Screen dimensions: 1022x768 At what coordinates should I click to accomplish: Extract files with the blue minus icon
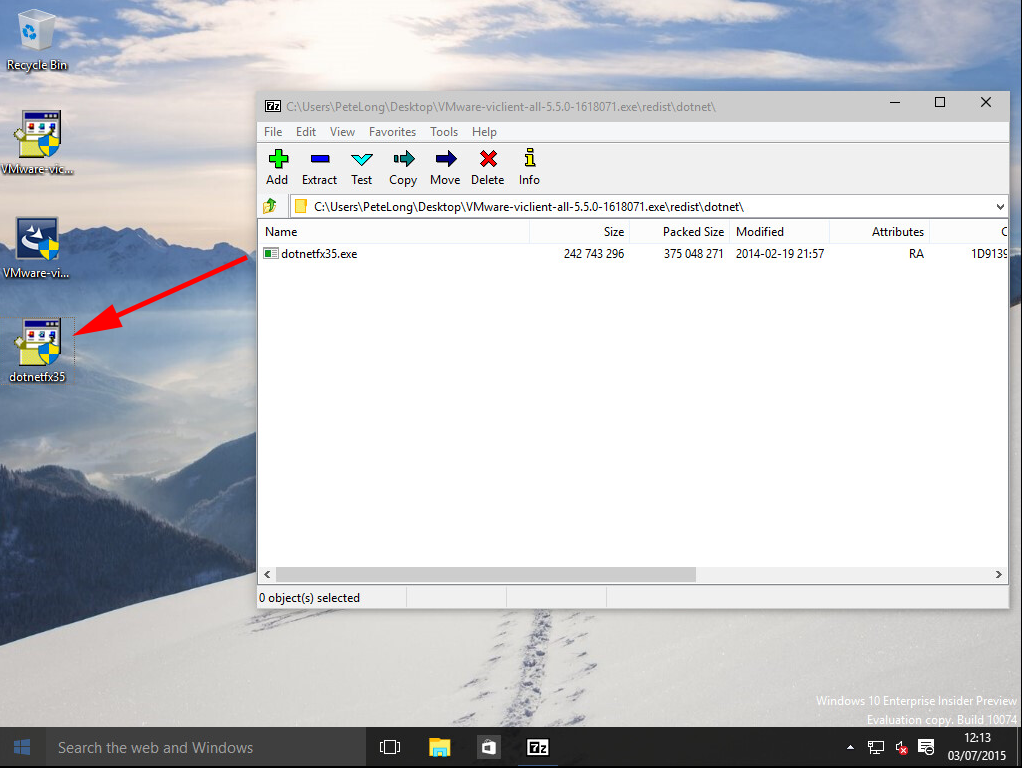319,158
